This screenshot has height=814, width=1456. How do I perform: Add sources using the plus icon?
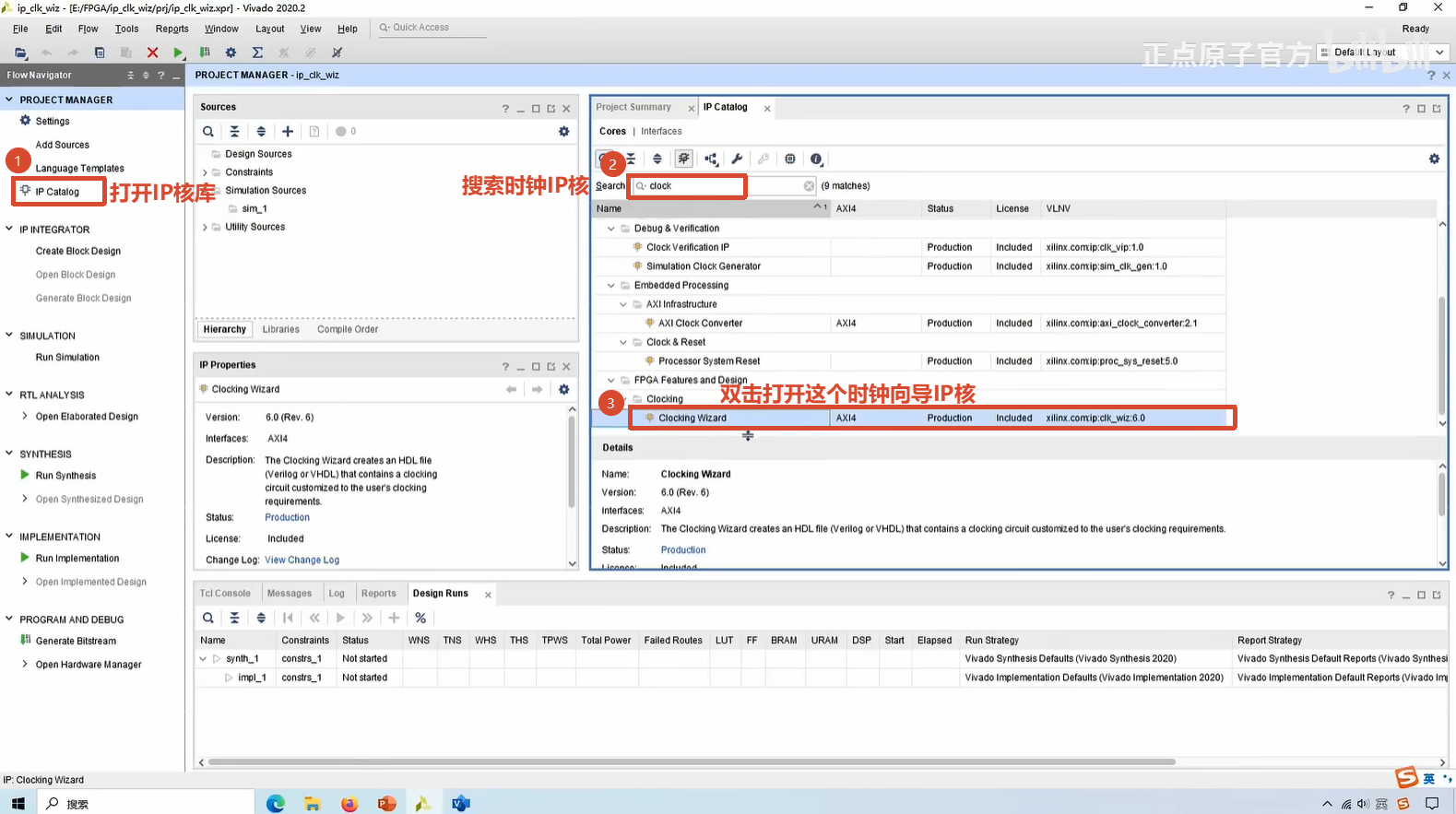[x=288, y=132]
